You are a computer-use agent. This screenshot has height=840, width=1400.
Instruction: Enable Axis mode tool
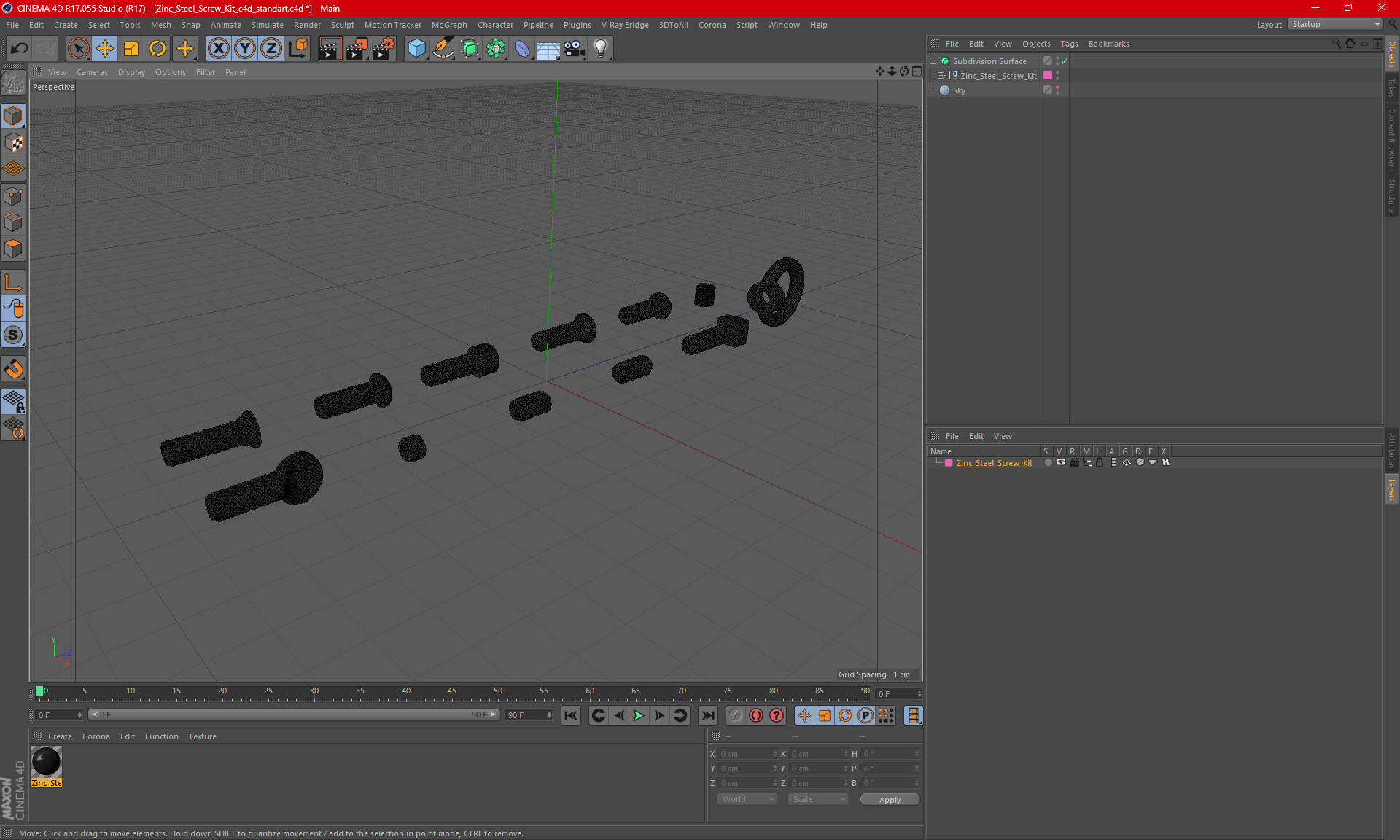(13, 282)
